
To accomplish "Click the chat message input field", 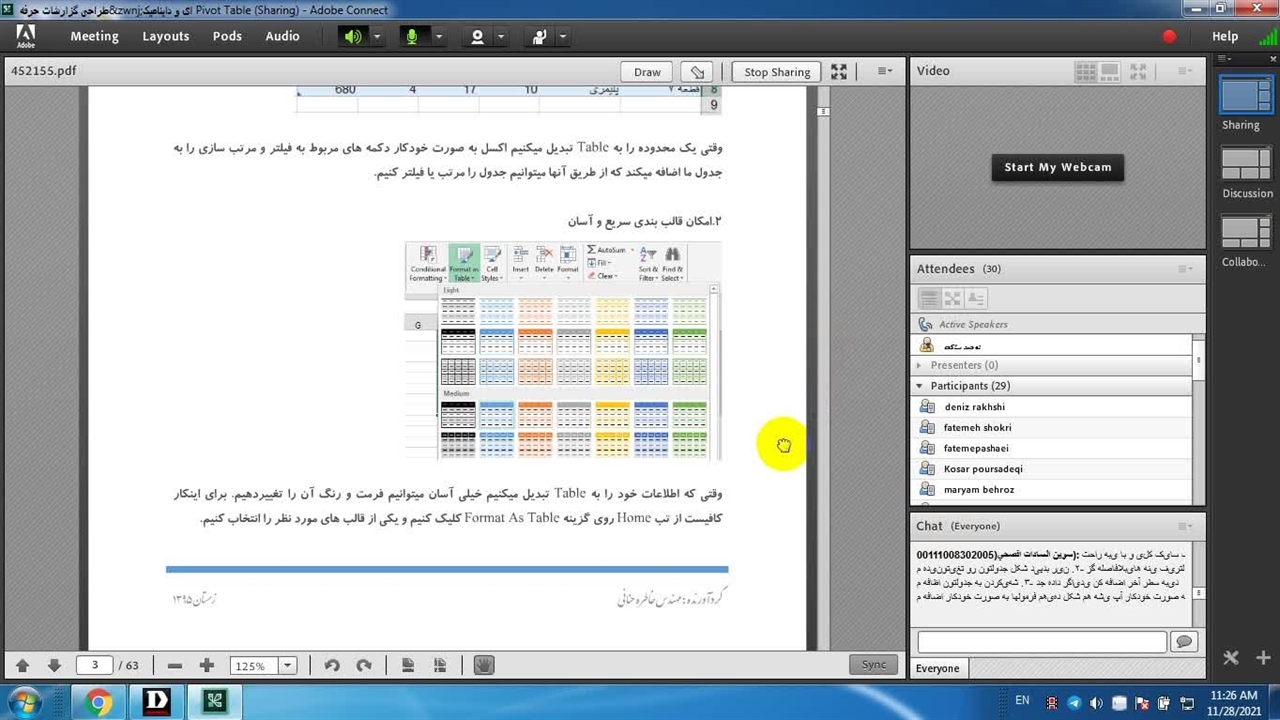I will pos(1041,642).
